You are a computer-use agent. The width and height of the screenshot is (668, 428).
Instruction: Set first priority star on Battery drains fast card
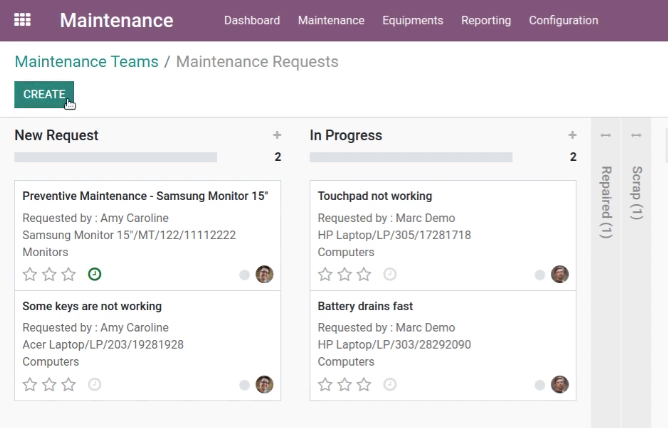[325, 385]
